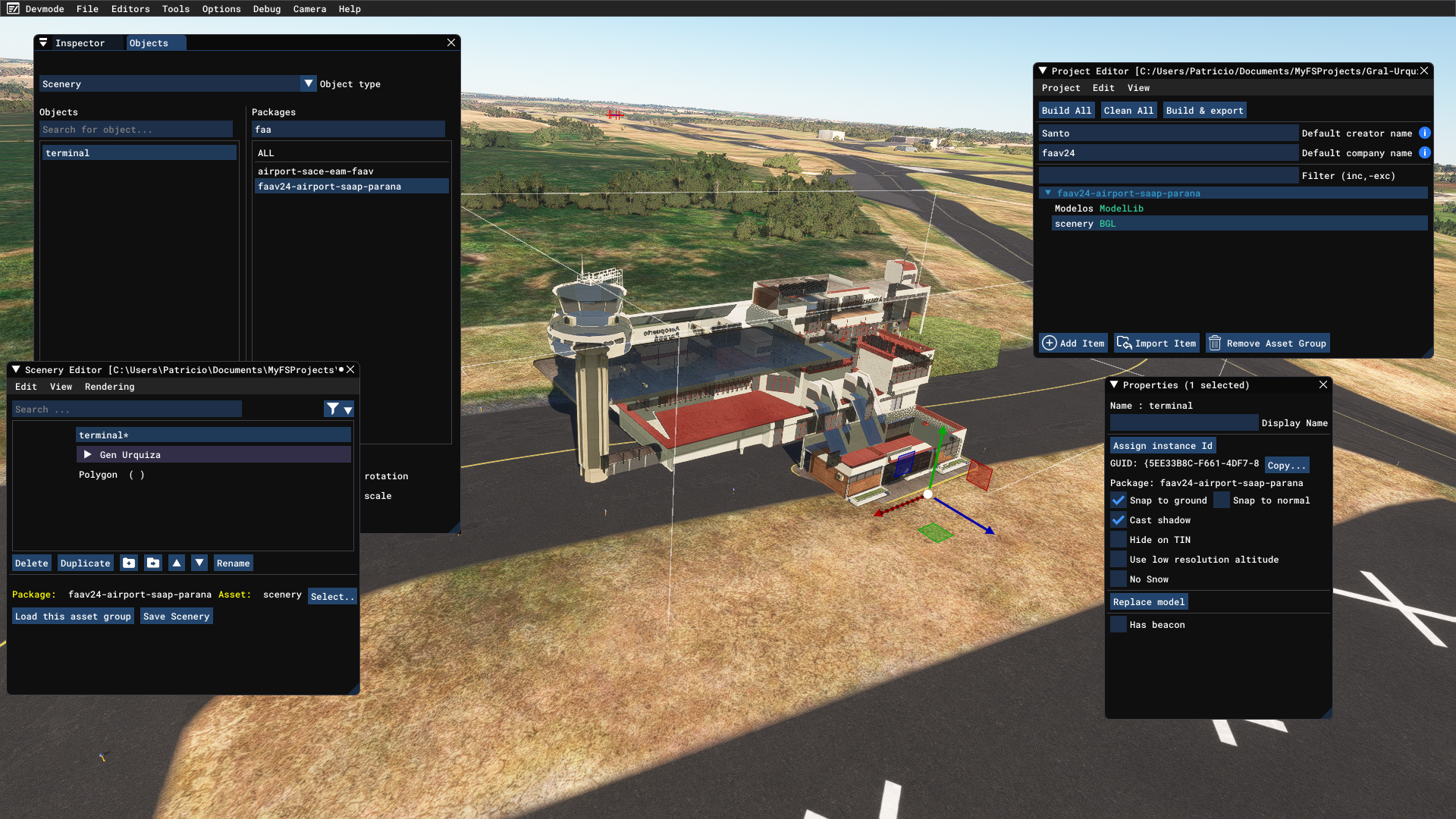Click the extract-from-folder icon in Scenery Editor
This screenshot has height=819, width=1456.
(152, 563)
